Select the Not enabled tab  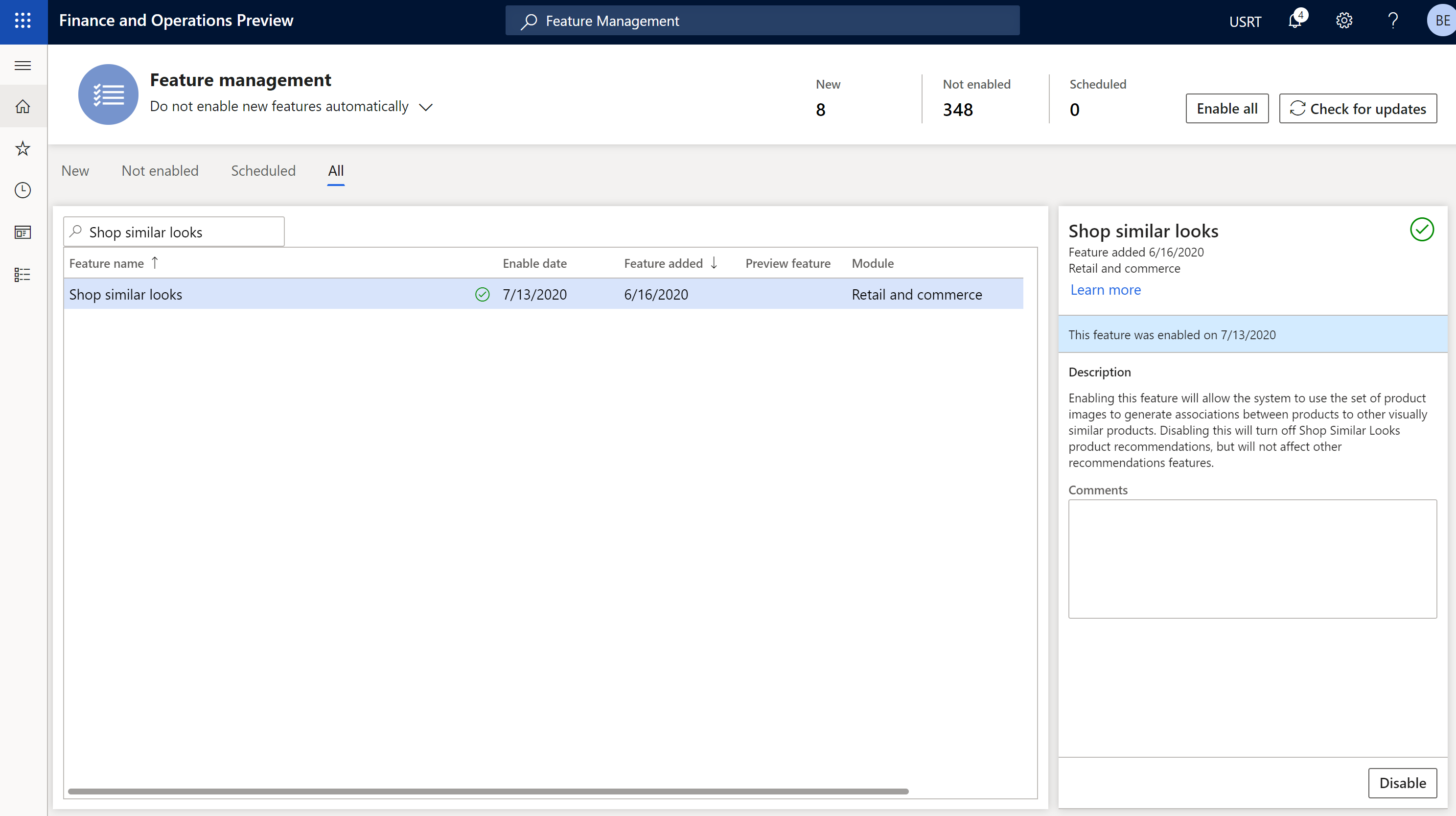point(160,170)
